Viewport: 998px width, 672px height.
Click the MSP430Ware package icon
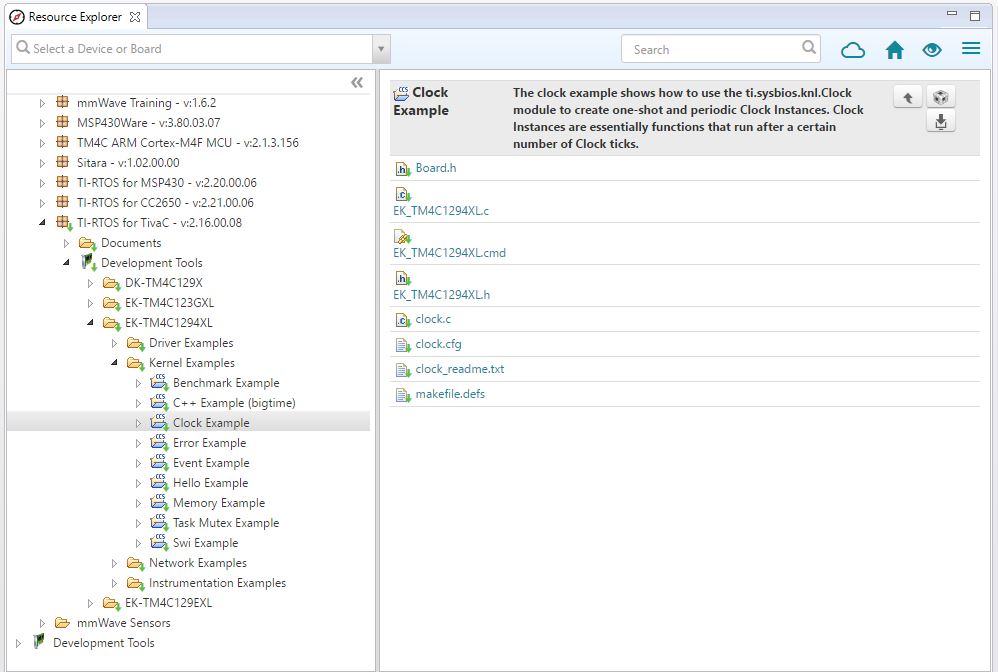[62, 122]
